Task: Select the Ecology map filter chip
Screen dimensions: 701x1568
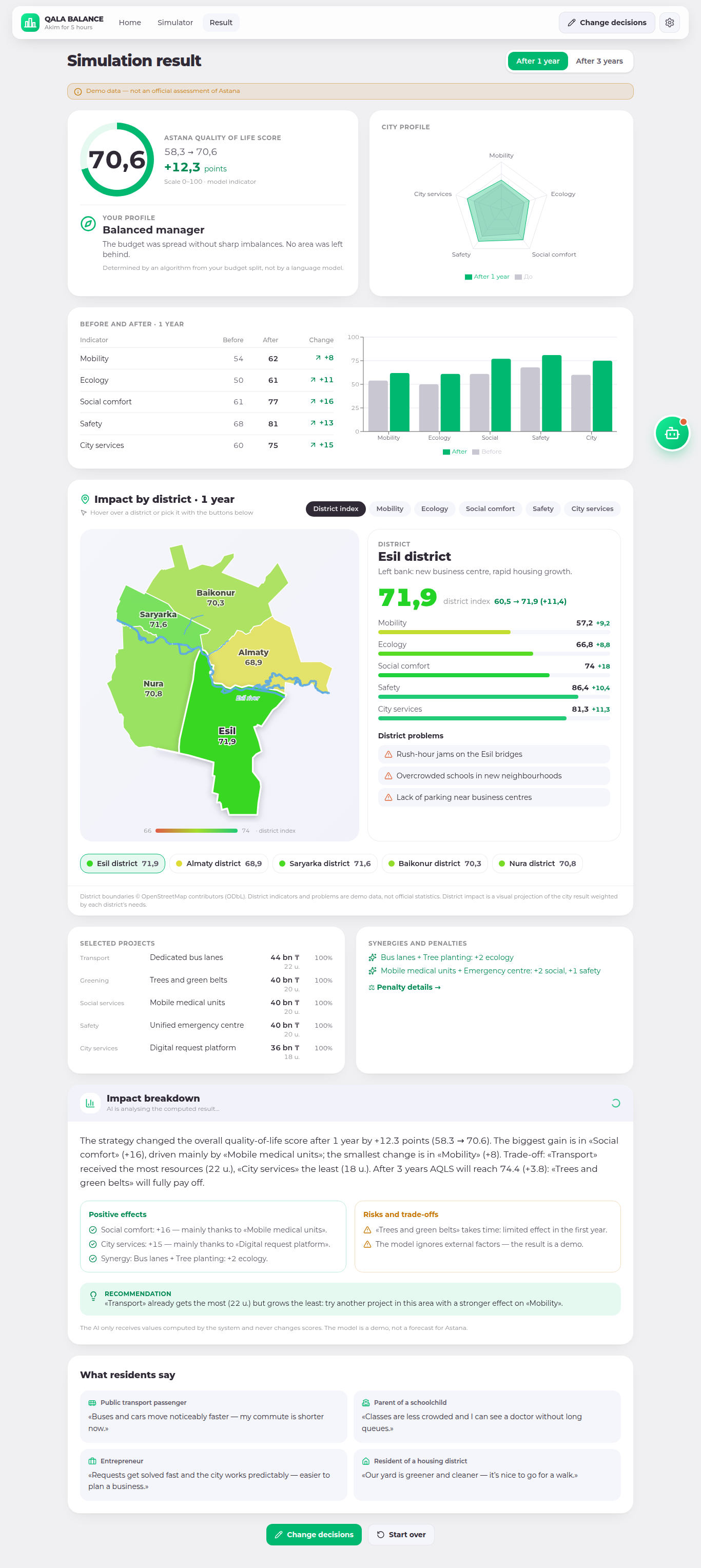Action: [434, 509]
